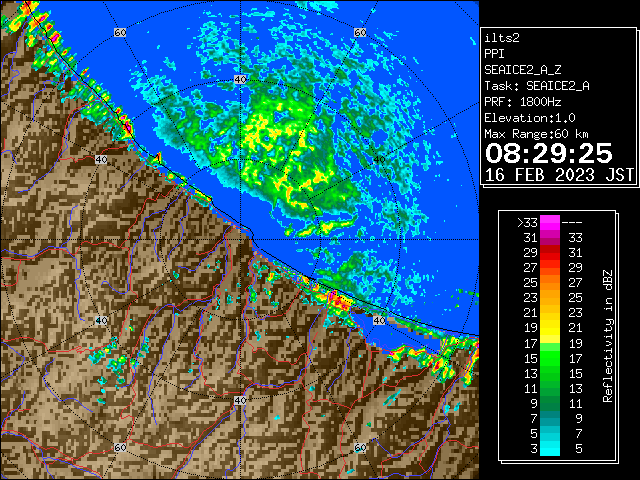Click the '3' label at legend bottom left

pos(534,449)
